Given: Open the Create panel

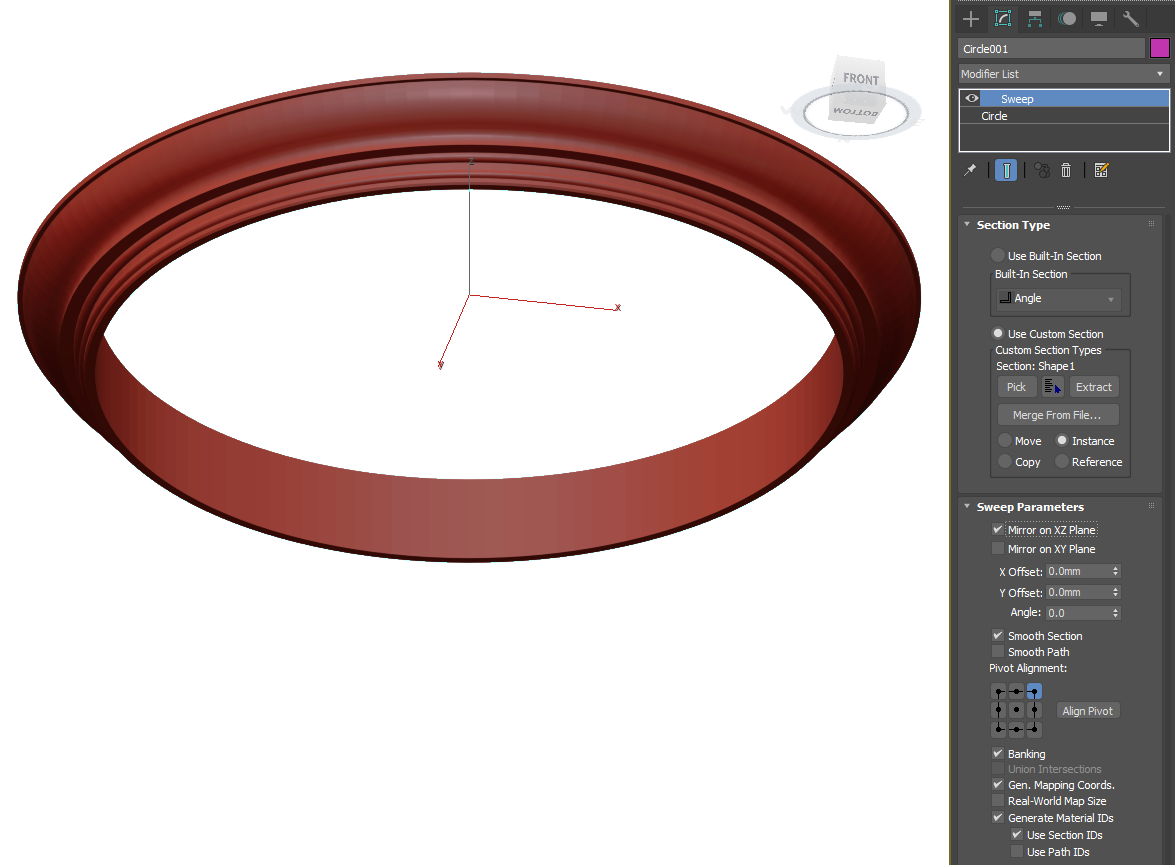Looking at the screenshot, I should (970, 18).
